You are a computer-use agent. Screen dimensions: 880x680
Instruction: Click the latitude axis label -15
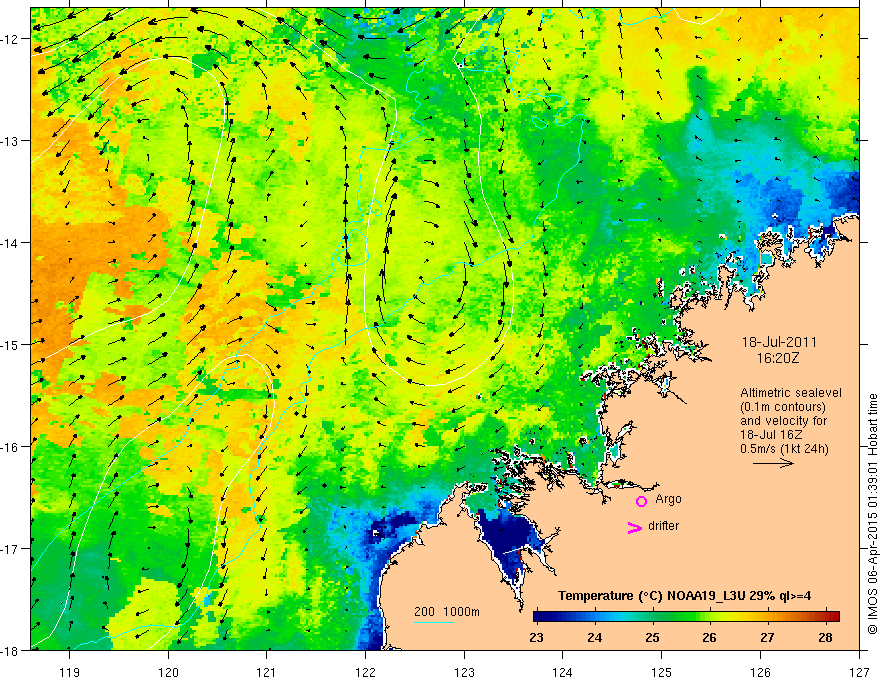(11, 345)
